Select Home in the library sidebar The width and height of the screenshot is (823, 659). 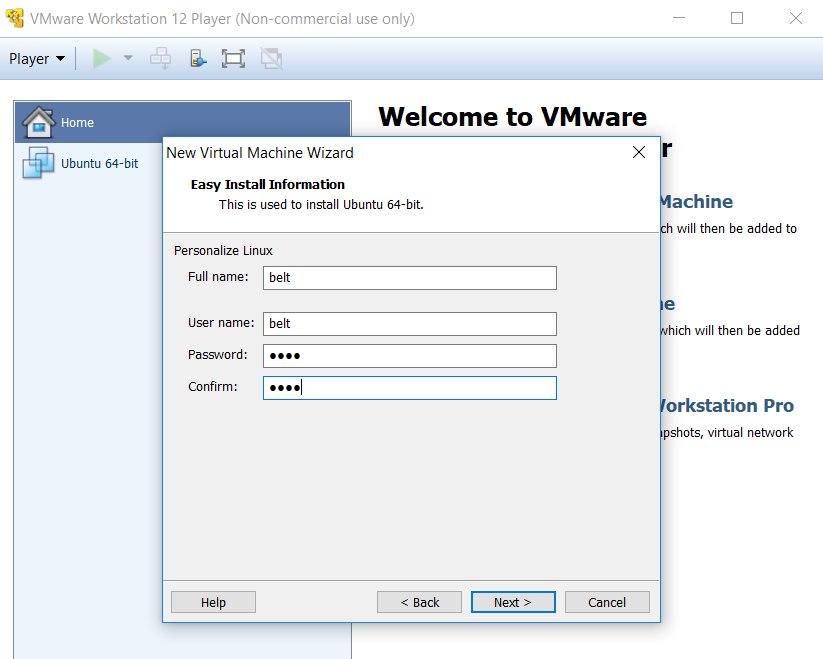point(183,122)
